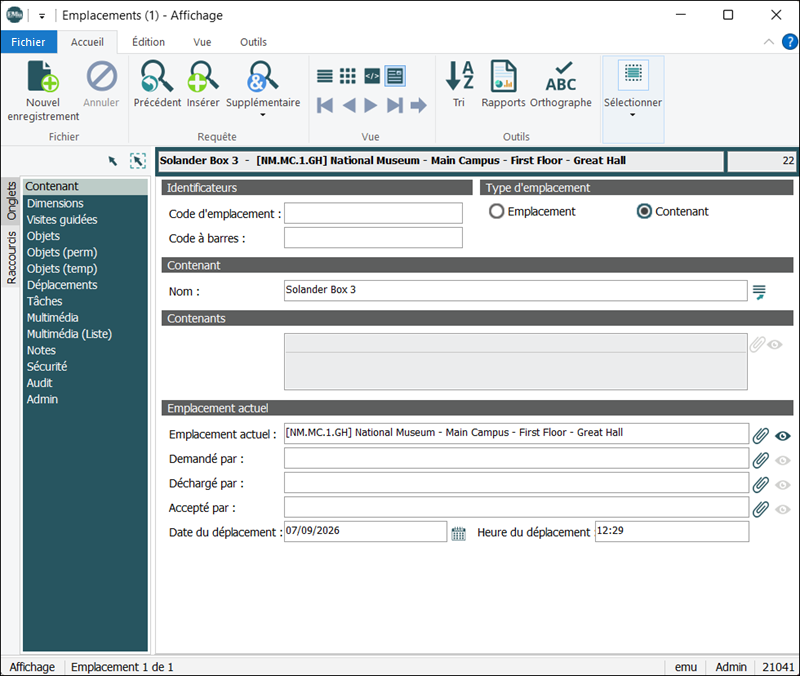
Task: Click the Heure du déplacement field
Action: 671,531
